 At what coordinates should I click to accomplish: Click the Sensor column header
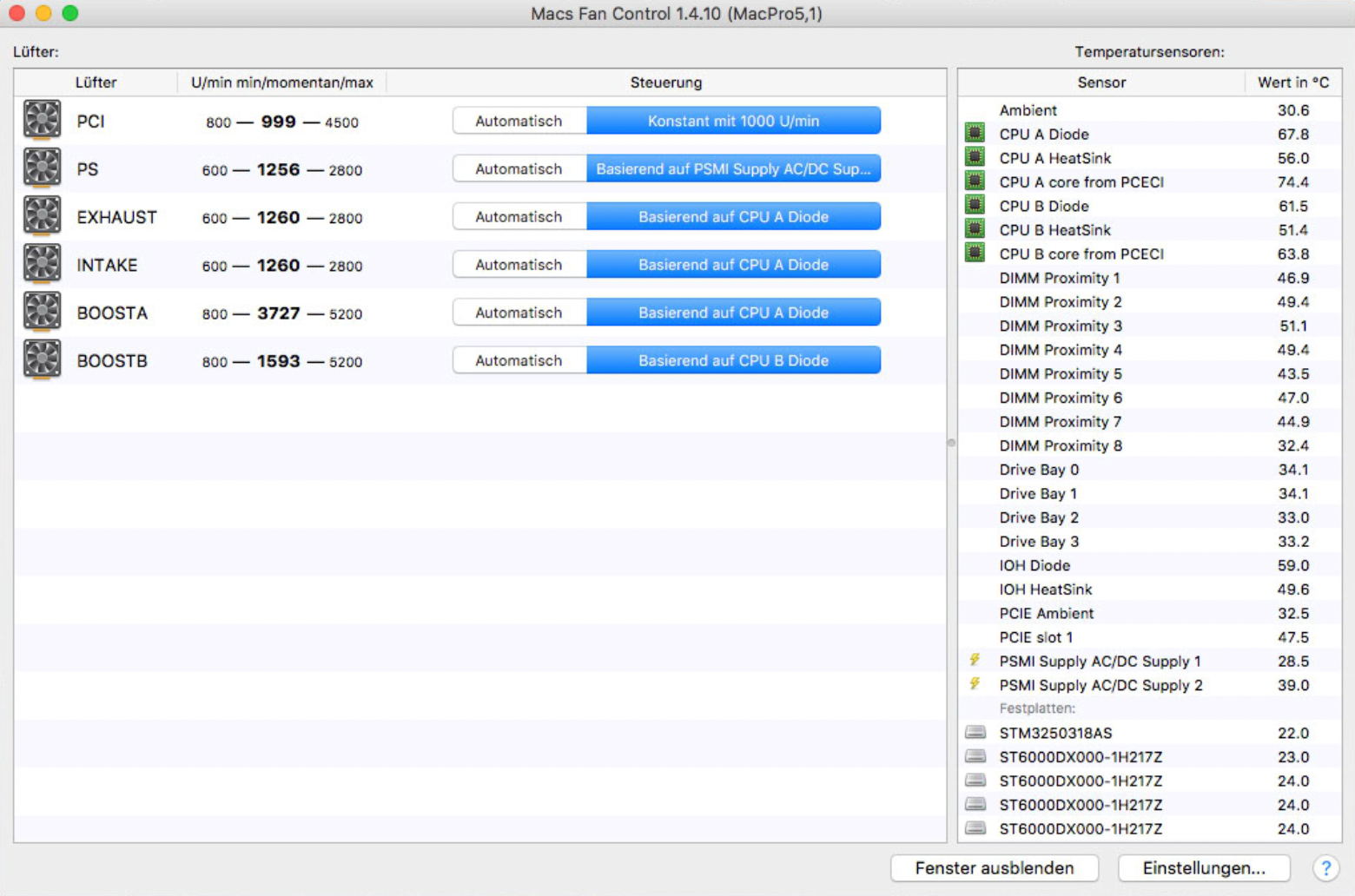pyautogui.click(x=1101, y=82)
